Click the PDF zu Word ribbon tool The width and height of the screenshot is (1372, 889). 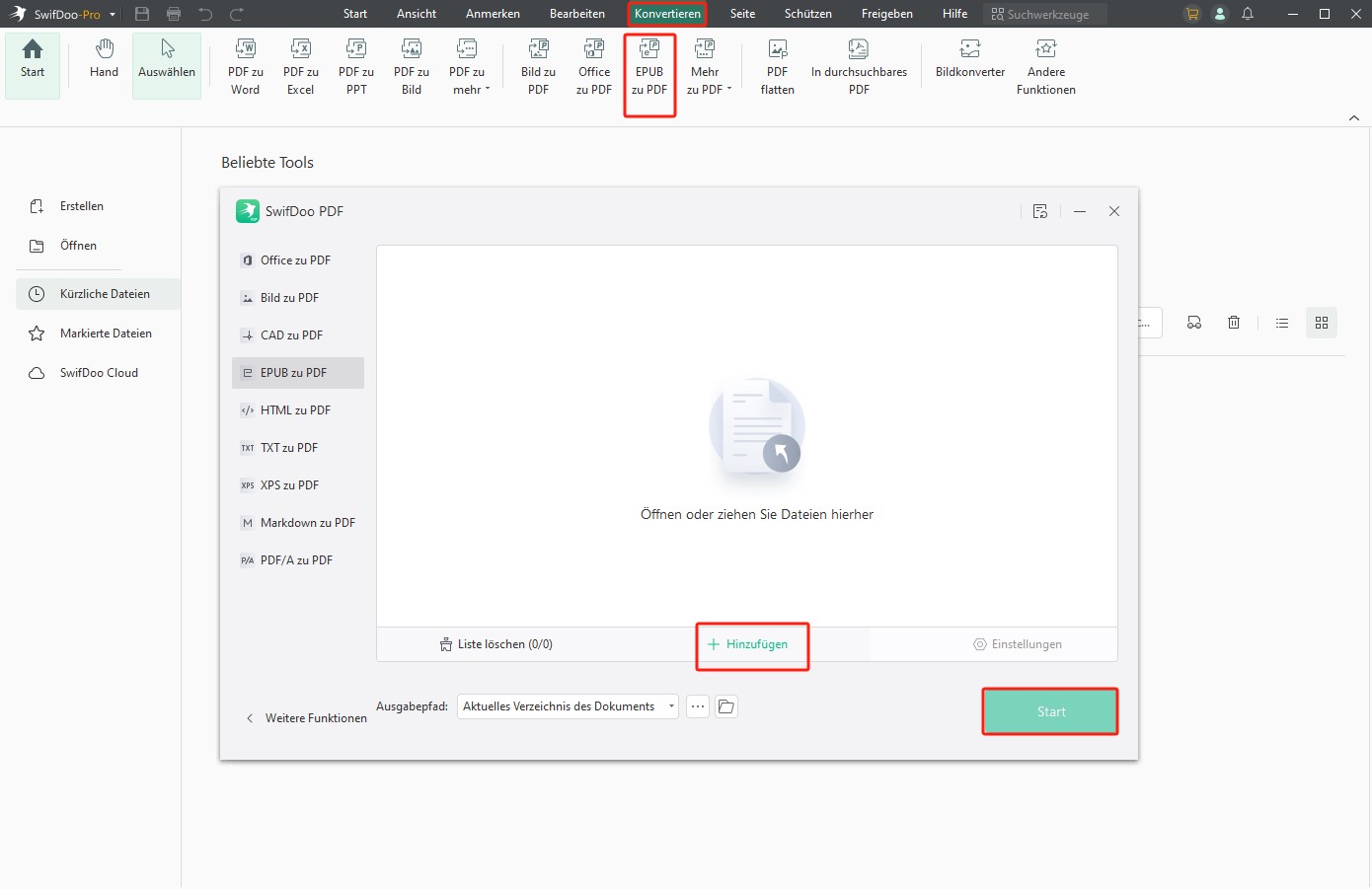coord(246,67)
